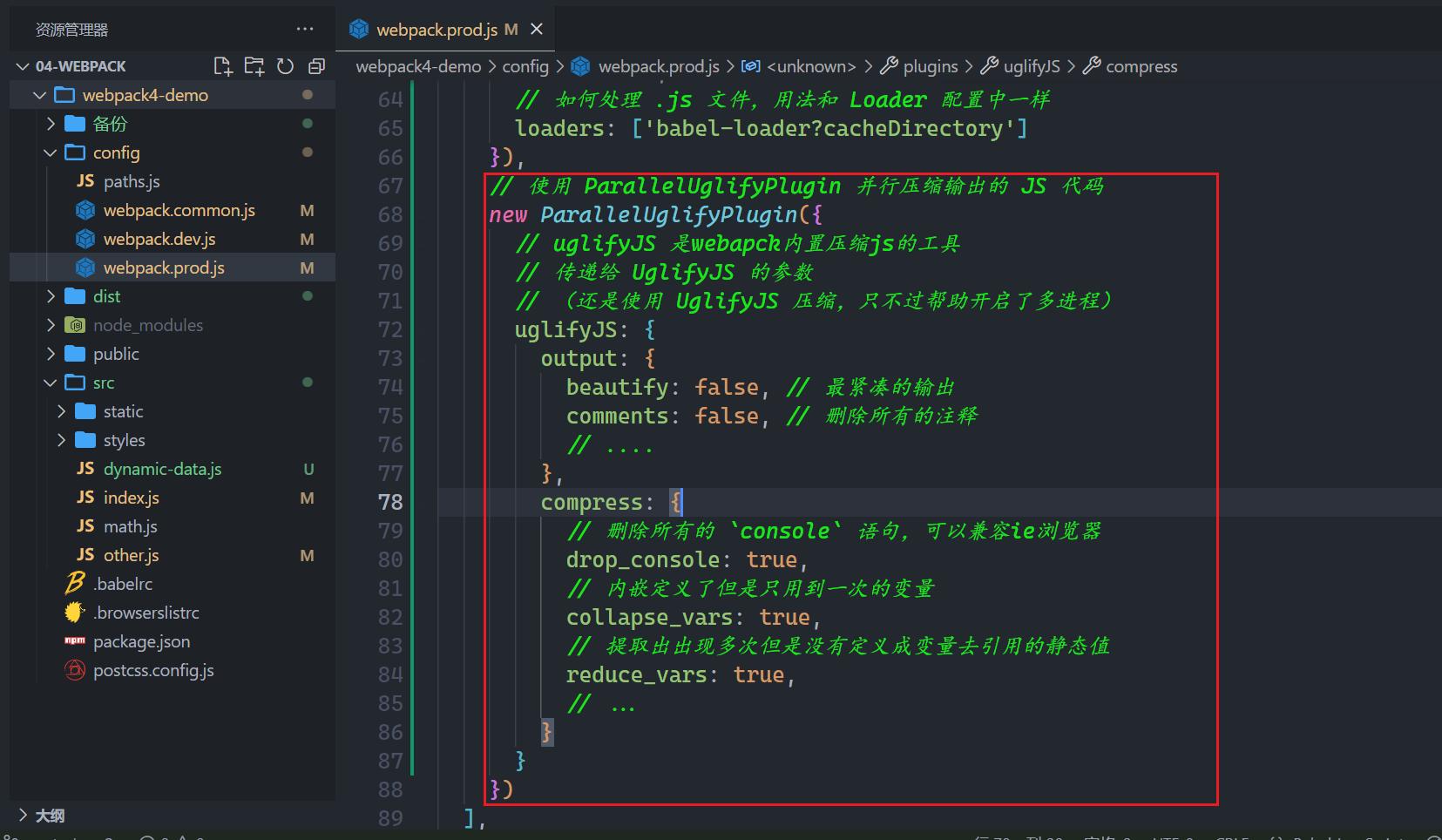Open other.js file
Viewport: 1442px width, 840px height.
pyautogui.click(x=173, y=555)
